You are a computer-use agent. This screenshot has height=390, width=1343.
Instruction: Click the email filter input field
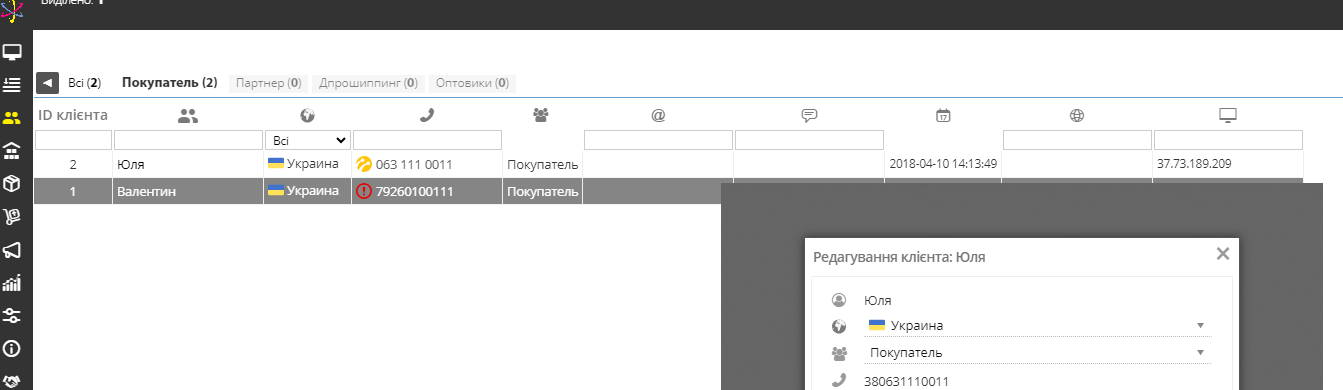(658, 140)
